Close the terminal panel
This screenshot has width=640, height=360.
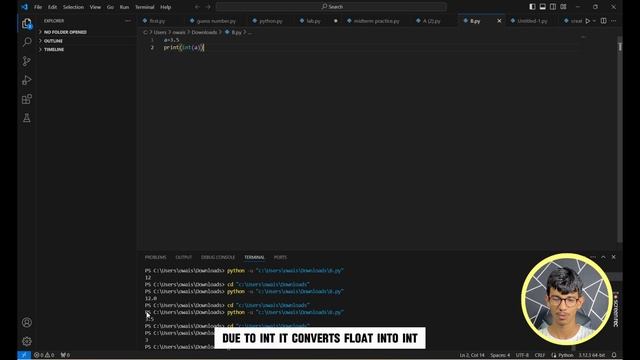(x=613, y=257)
